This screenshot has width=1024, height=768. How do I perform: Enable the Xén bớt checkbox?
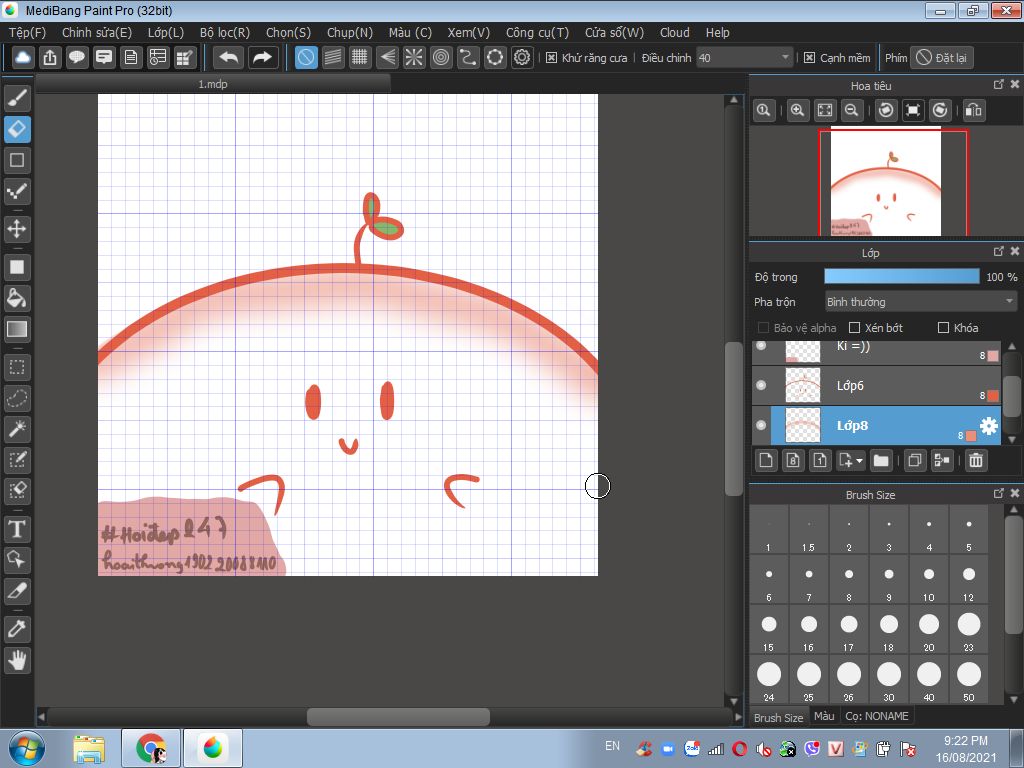click(x=854, y=328)
